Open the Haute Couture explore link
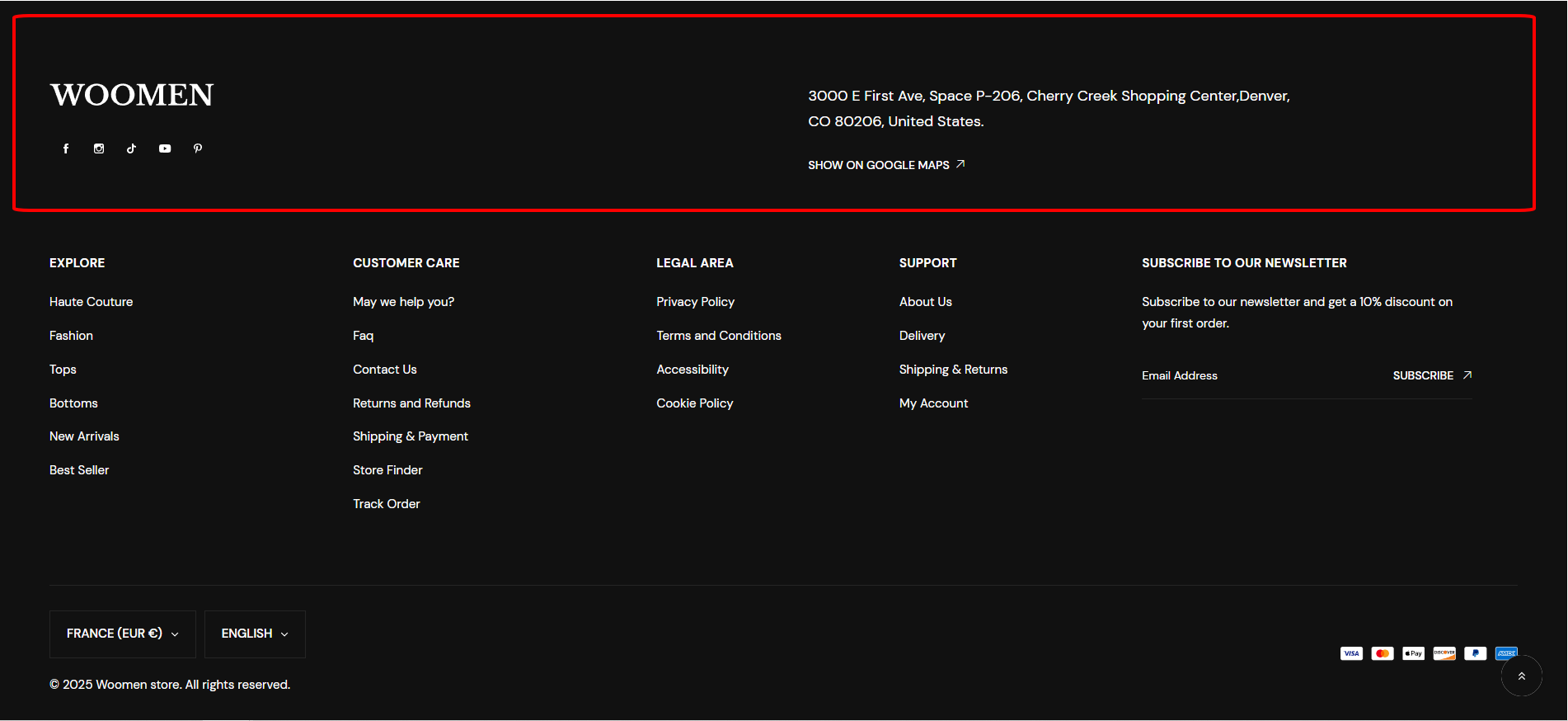Viewport: 1568px width, 721px height. point(91,302)
